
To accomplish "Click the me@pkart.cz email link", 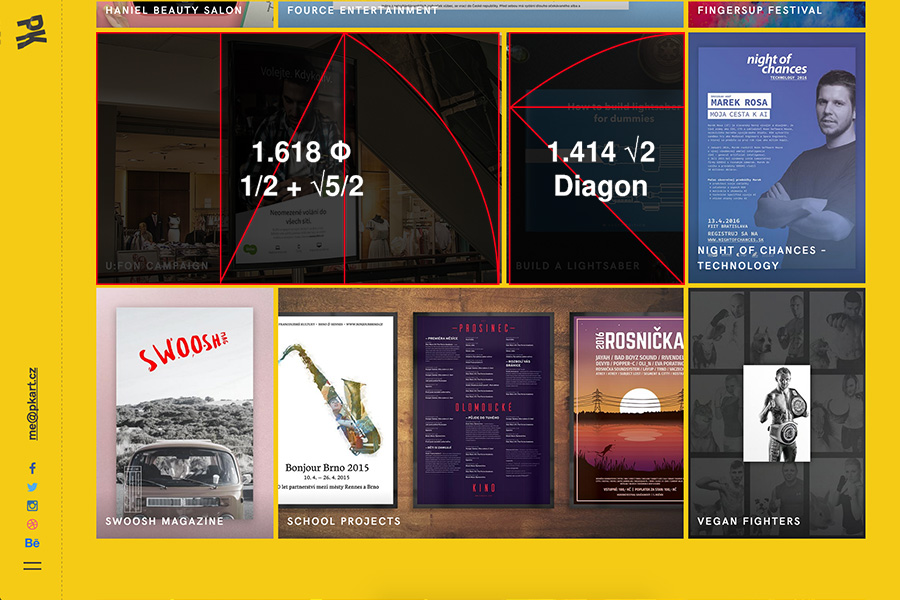I will click(x=33, y=404).
